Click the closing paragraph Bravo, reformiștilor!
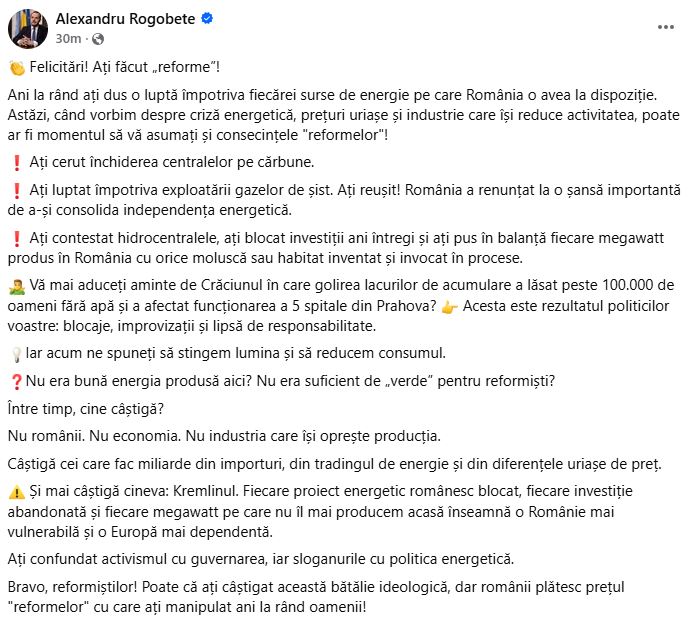Image resolution: width=692 pixels, height=623 pixels. click(x=316, y=597)
